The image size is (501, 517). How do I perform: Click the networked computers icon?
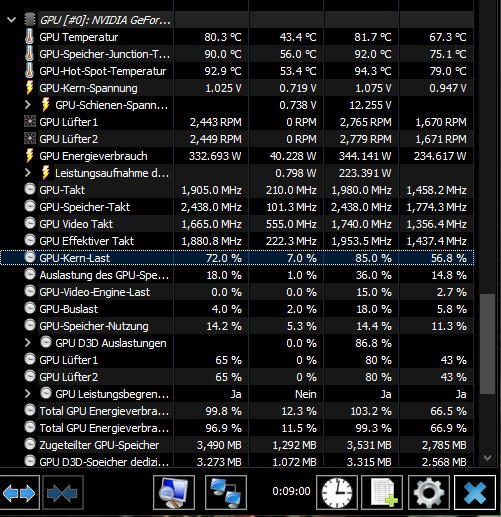(x=226, y=493)
